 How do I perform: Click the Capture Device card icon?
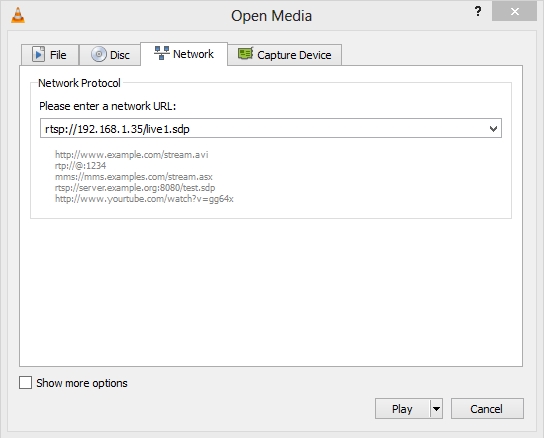(x=246, y=54)
